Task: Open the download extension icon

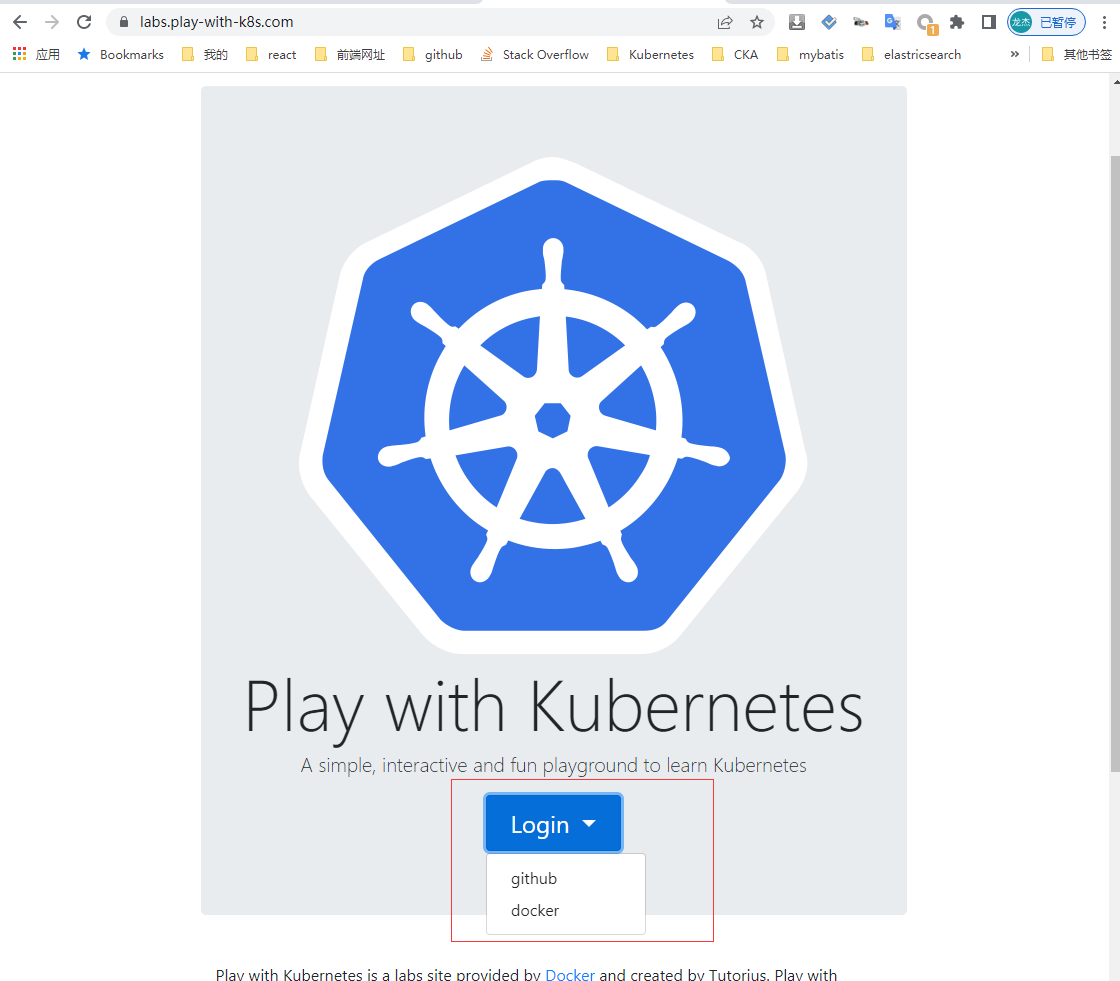Action: pos(796,22)
